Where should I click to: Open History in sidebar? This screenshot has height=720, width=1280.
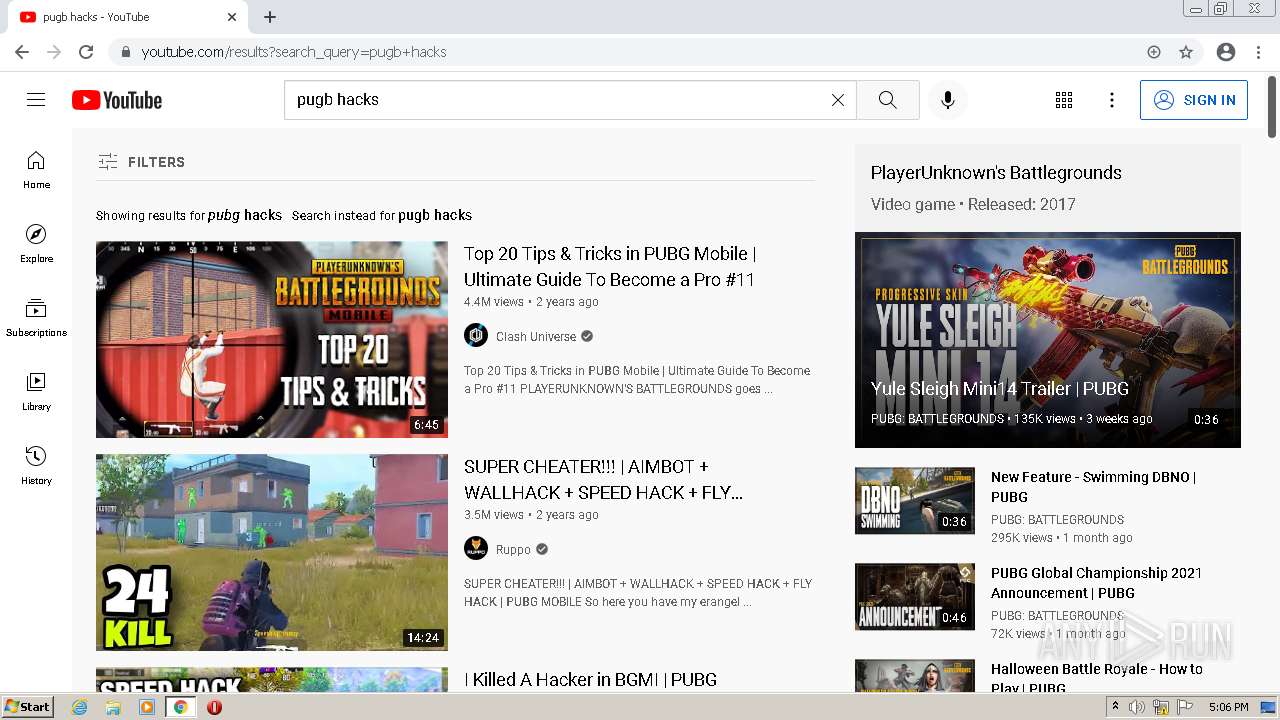point(36,466)
